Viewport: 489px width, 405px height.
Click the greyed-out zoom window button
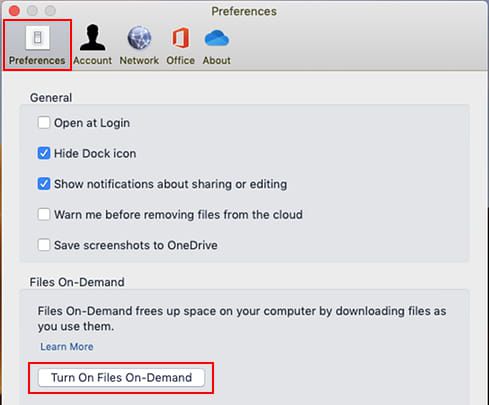tap(50, 11)
